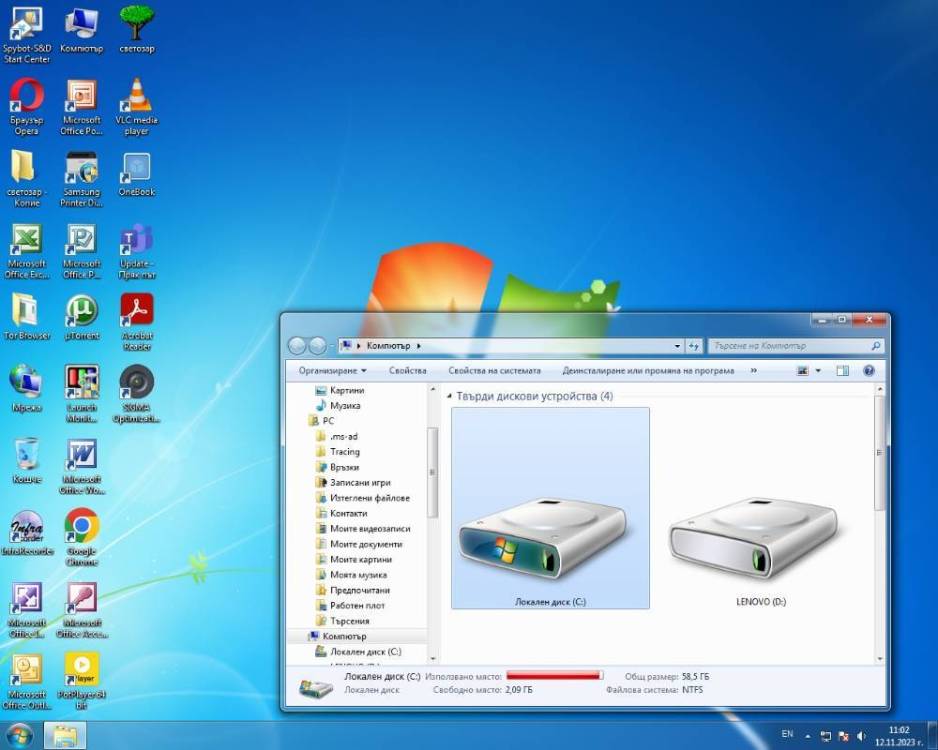Screen dimensions: 938x750
Task: Select Локален диск (C:) drive thumbnail
Action: 550,508
